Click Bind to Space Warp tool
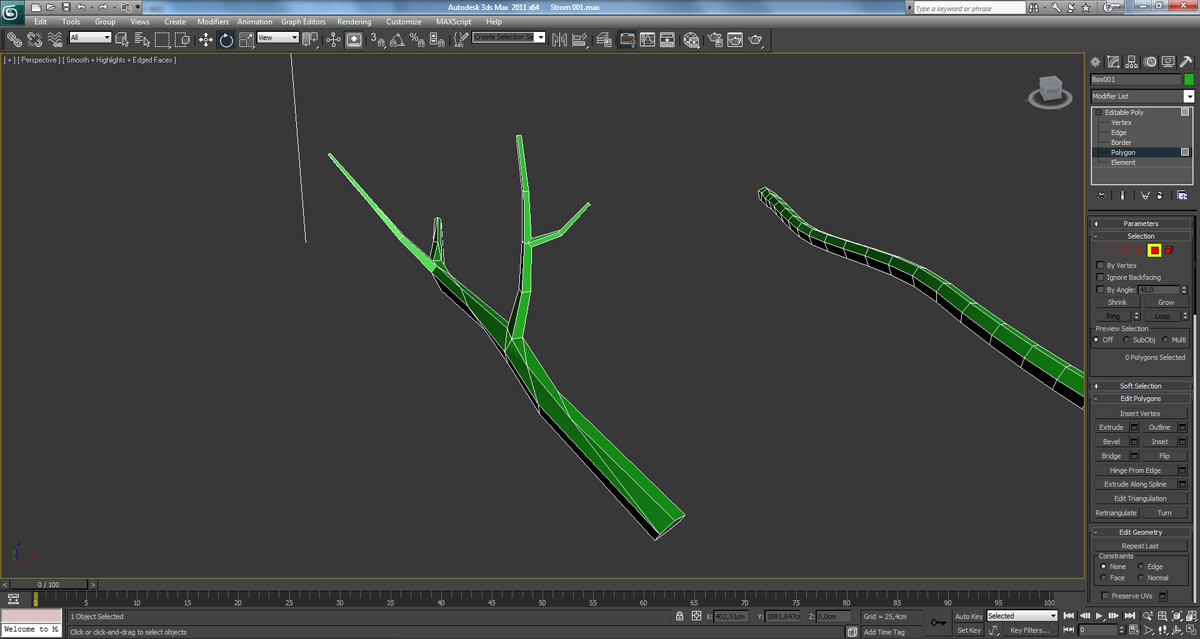The image size is (1200, 639). [x=54, y=39]
